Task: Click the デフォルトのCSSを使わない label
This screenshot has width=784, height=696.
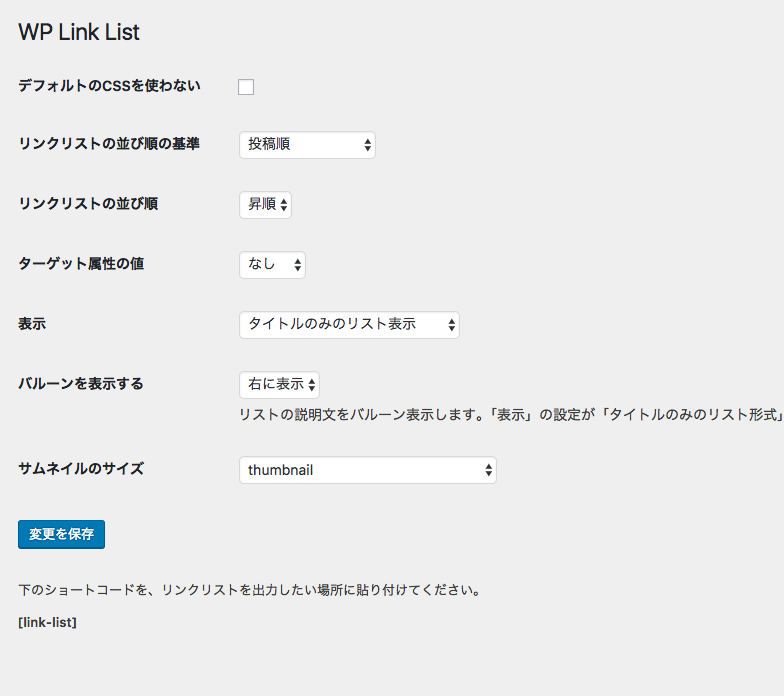Action: tap(110, 86)
